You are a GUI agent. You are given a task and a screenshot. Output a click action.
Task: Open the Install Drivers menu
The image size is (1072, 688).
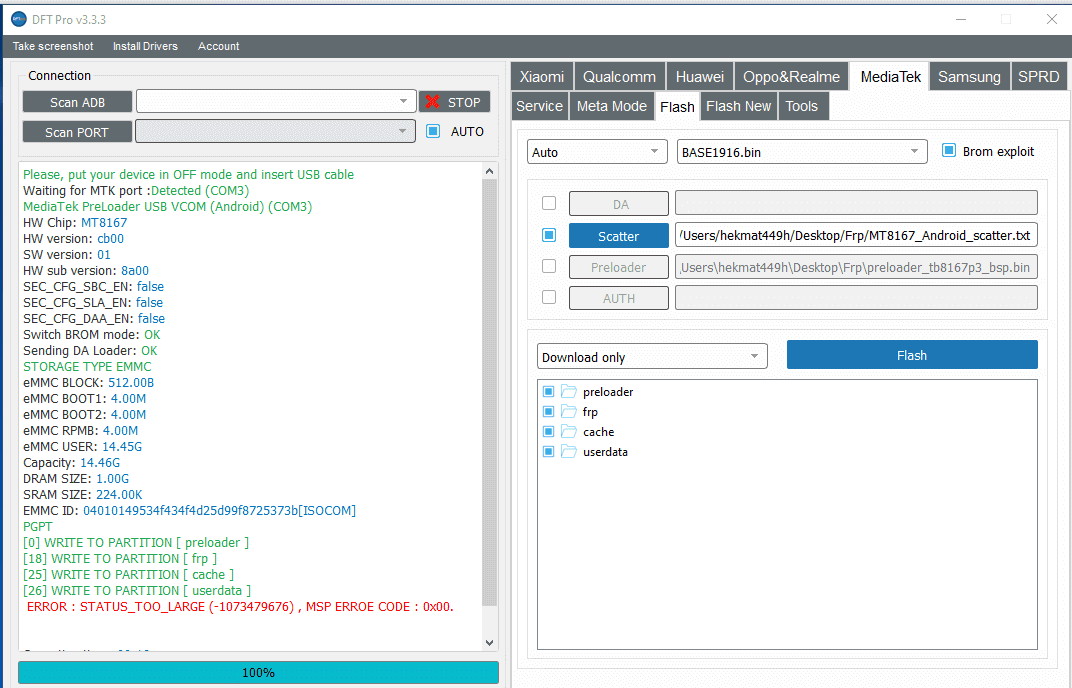coord(145,47)
